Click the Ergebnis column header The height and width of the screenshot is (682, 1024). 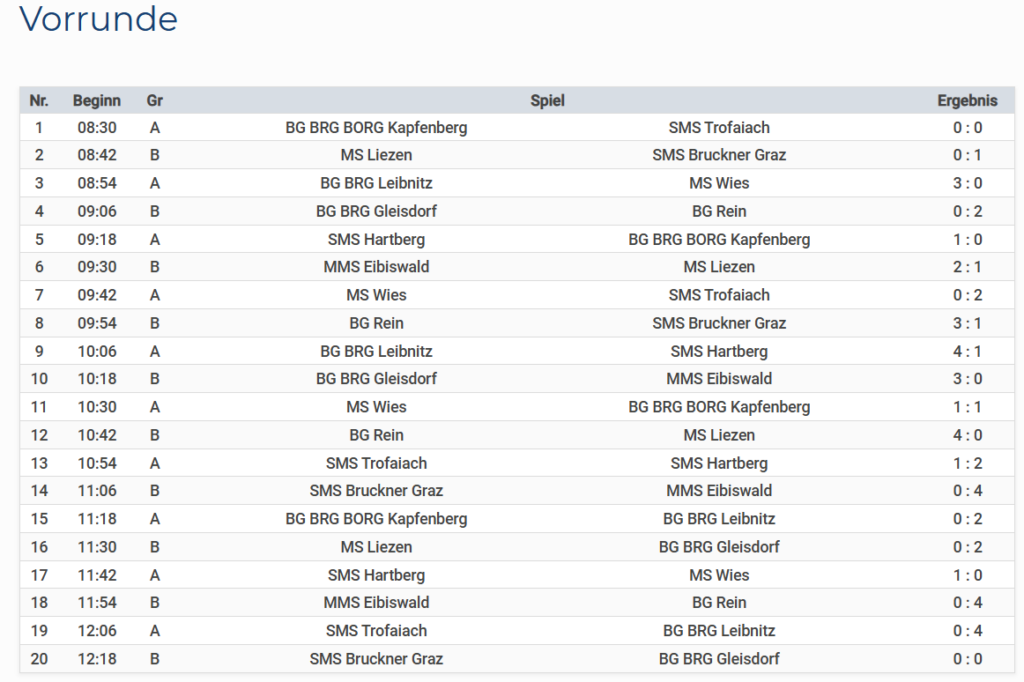(967, 100)
